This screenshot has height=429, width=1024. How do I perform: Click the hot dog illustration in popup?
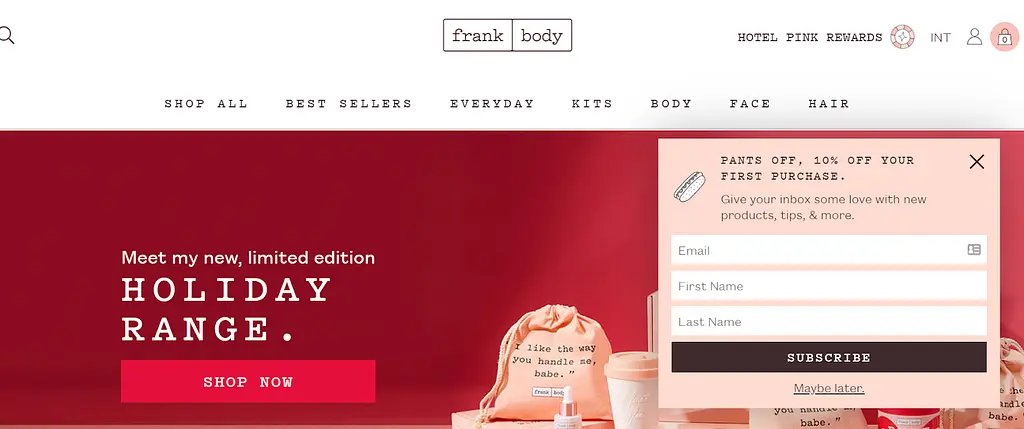pyautogui.click(x=690, y=187)
